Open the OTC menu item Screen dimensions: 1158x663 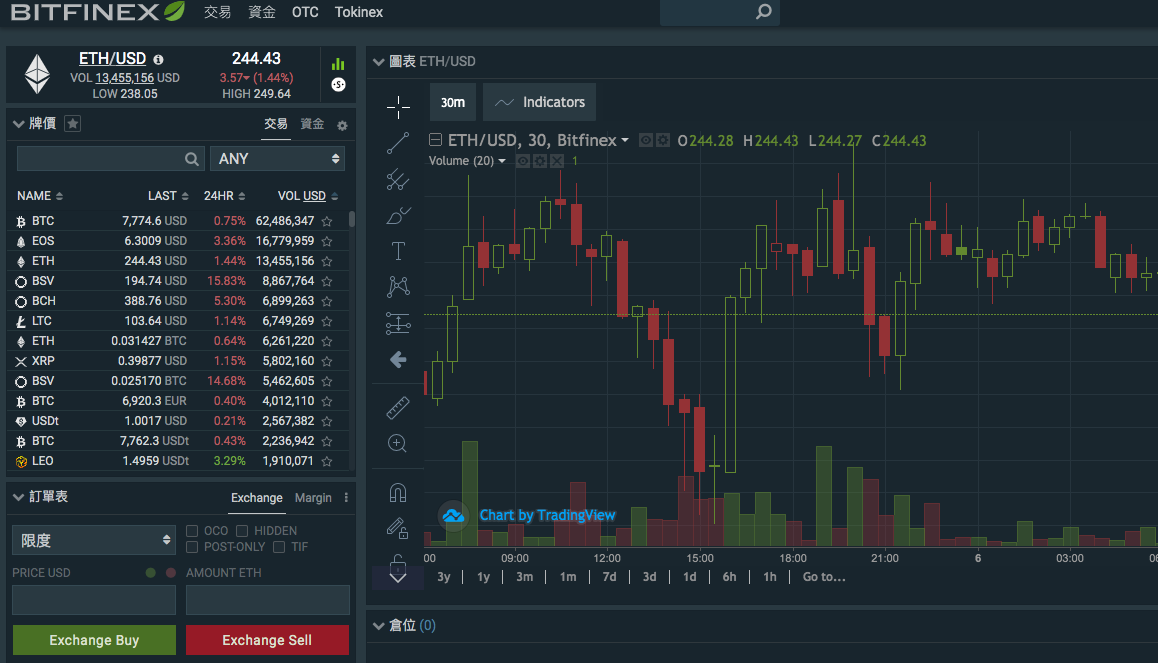click(x=305, y=12)
